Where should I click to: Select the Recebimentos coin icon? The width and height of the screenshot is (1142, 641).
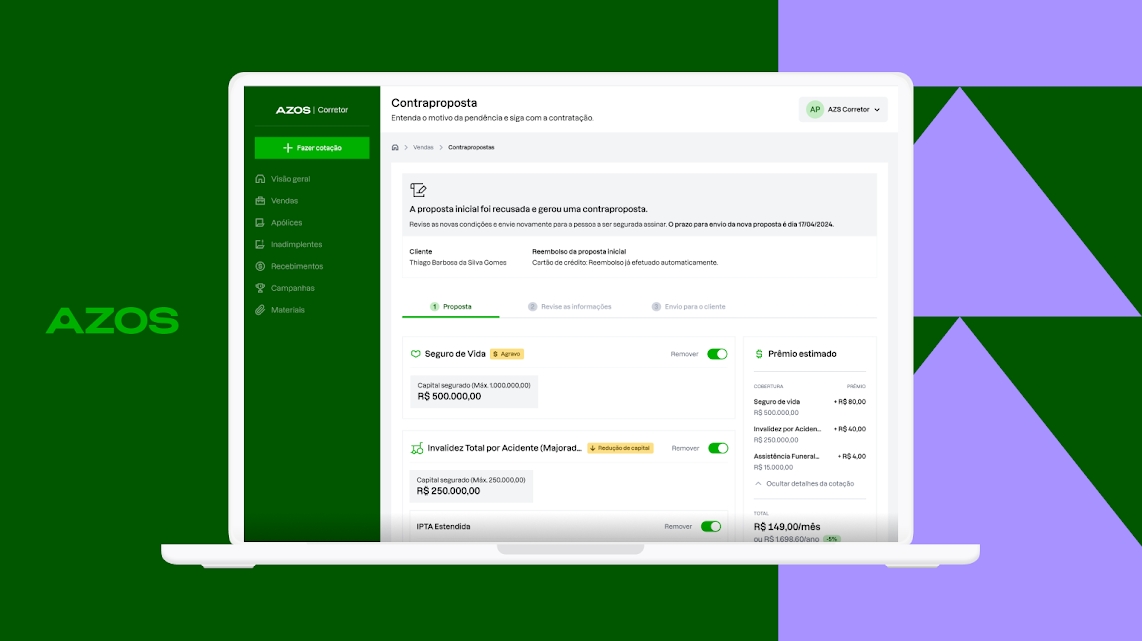261,266
